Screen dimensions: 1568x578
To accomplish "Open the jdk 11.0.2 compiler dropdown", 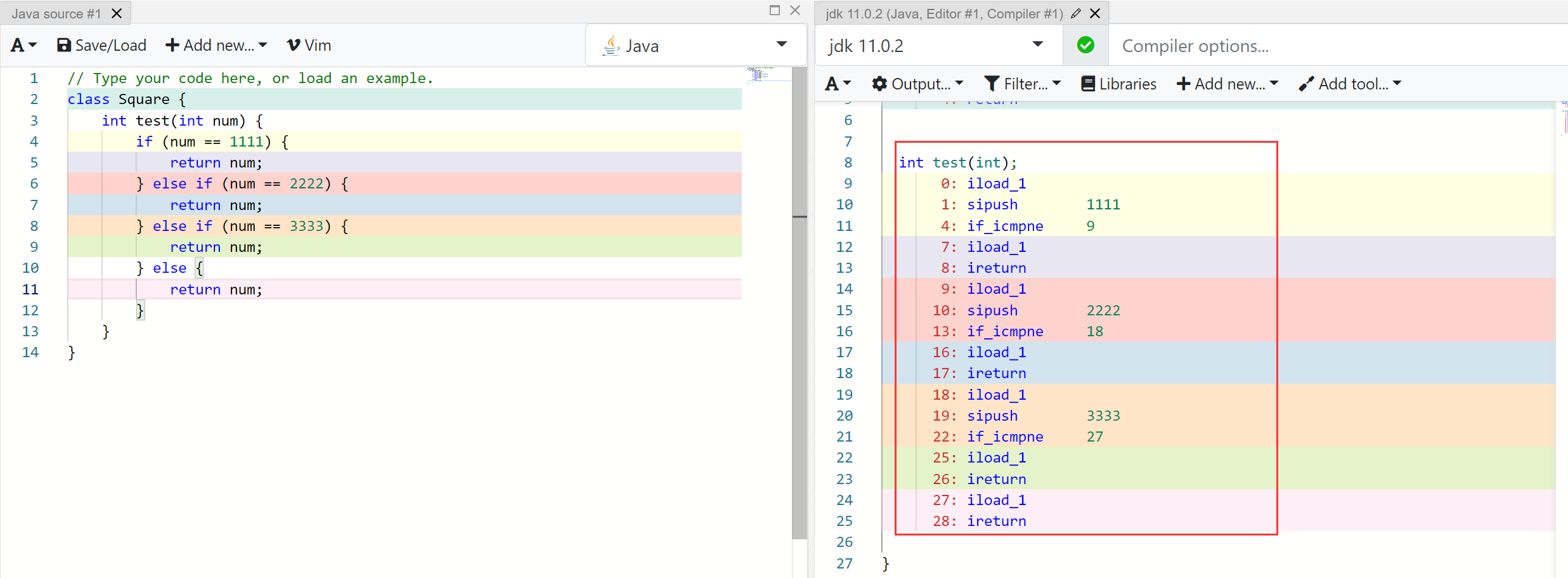I will (x=938, y=46).
